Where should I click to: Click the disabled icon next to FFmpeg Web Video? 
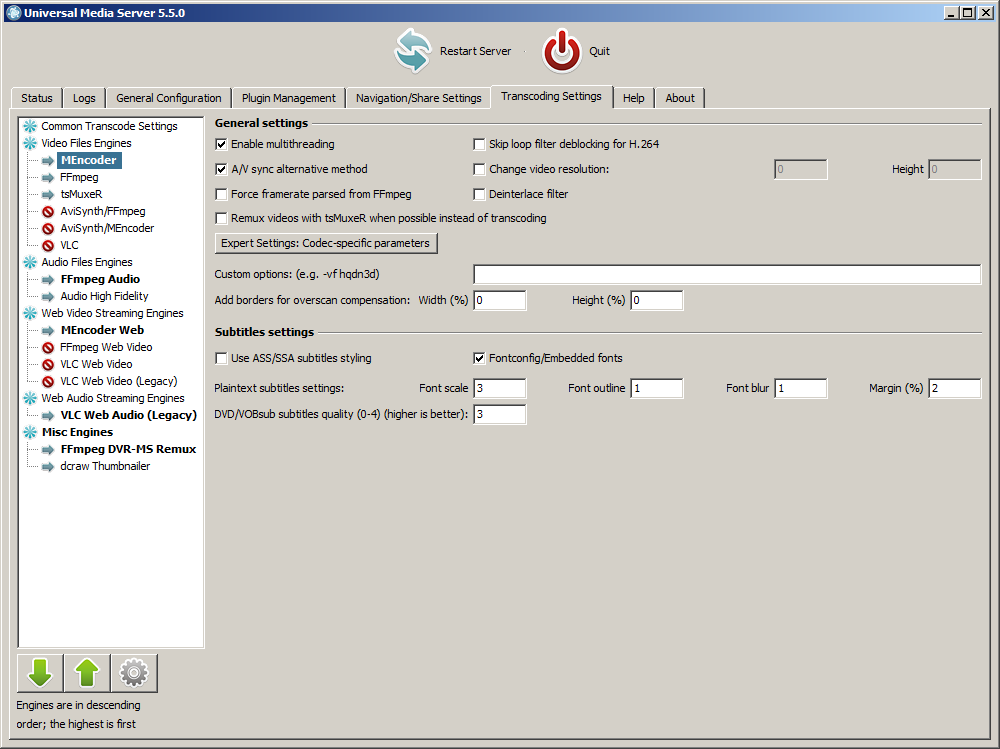(x=48, y=347)
